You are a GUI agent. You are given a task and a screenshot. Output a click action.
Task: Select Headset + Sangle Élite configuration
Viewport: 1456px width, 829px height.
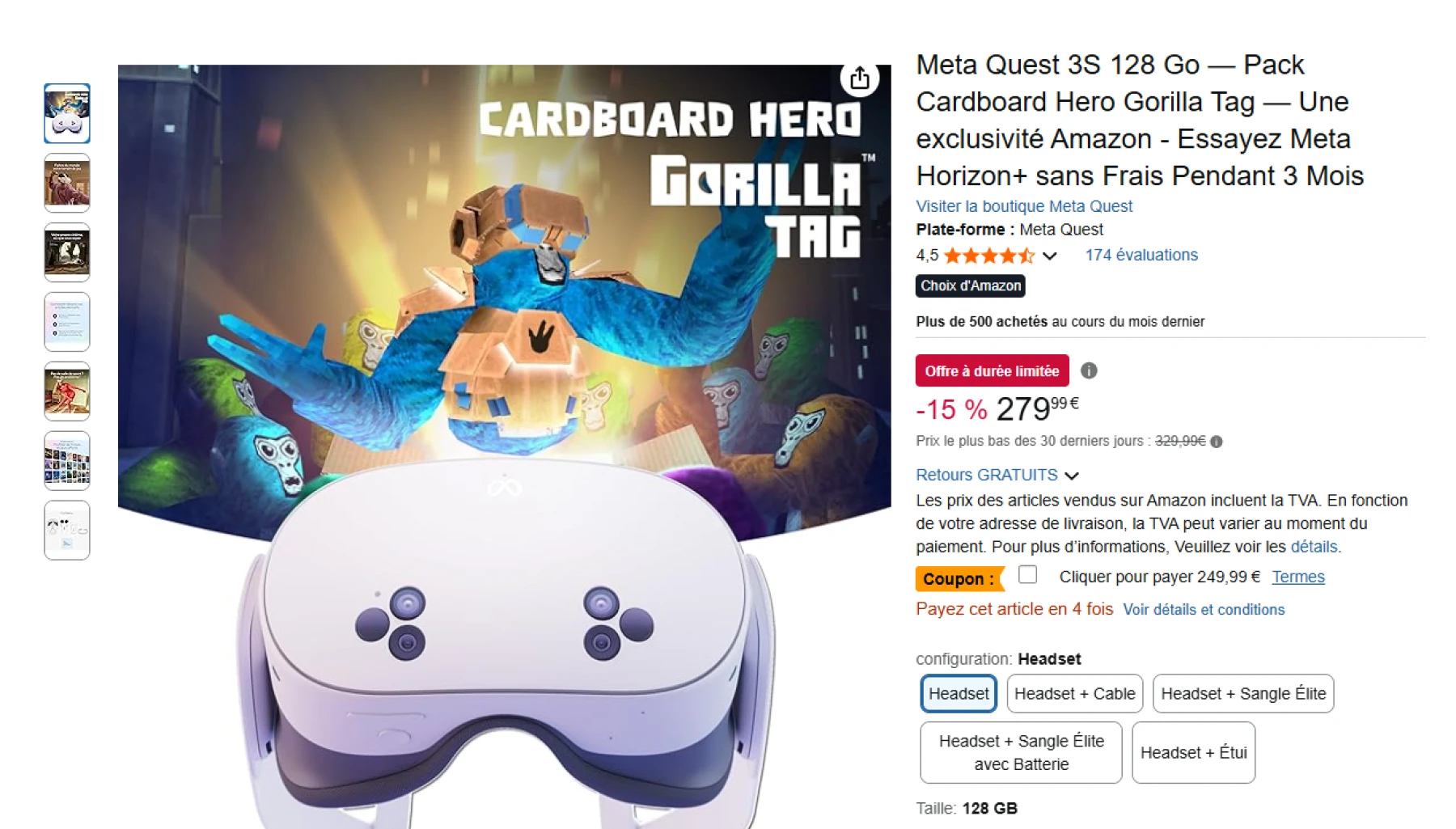point(1242,694)
